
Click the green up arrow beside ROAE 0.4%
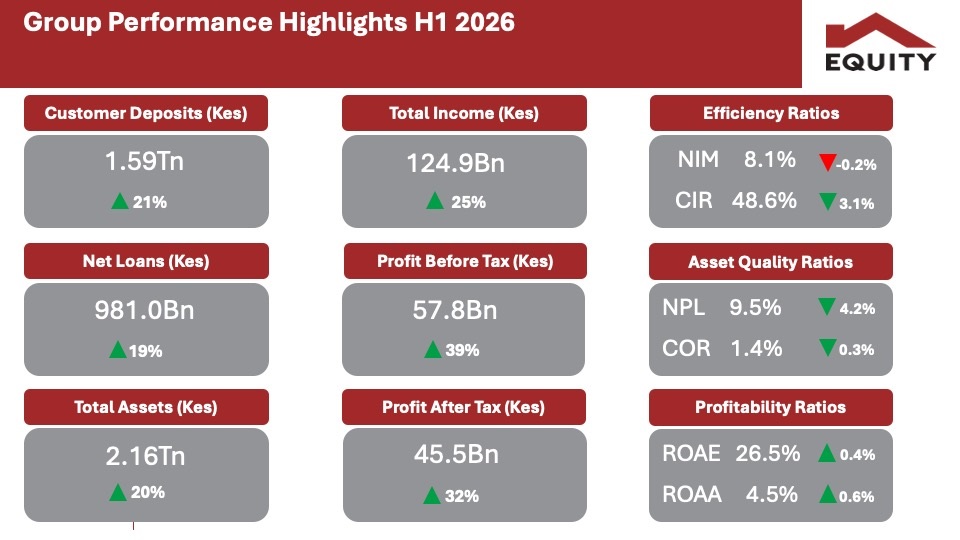pos(827,454)
